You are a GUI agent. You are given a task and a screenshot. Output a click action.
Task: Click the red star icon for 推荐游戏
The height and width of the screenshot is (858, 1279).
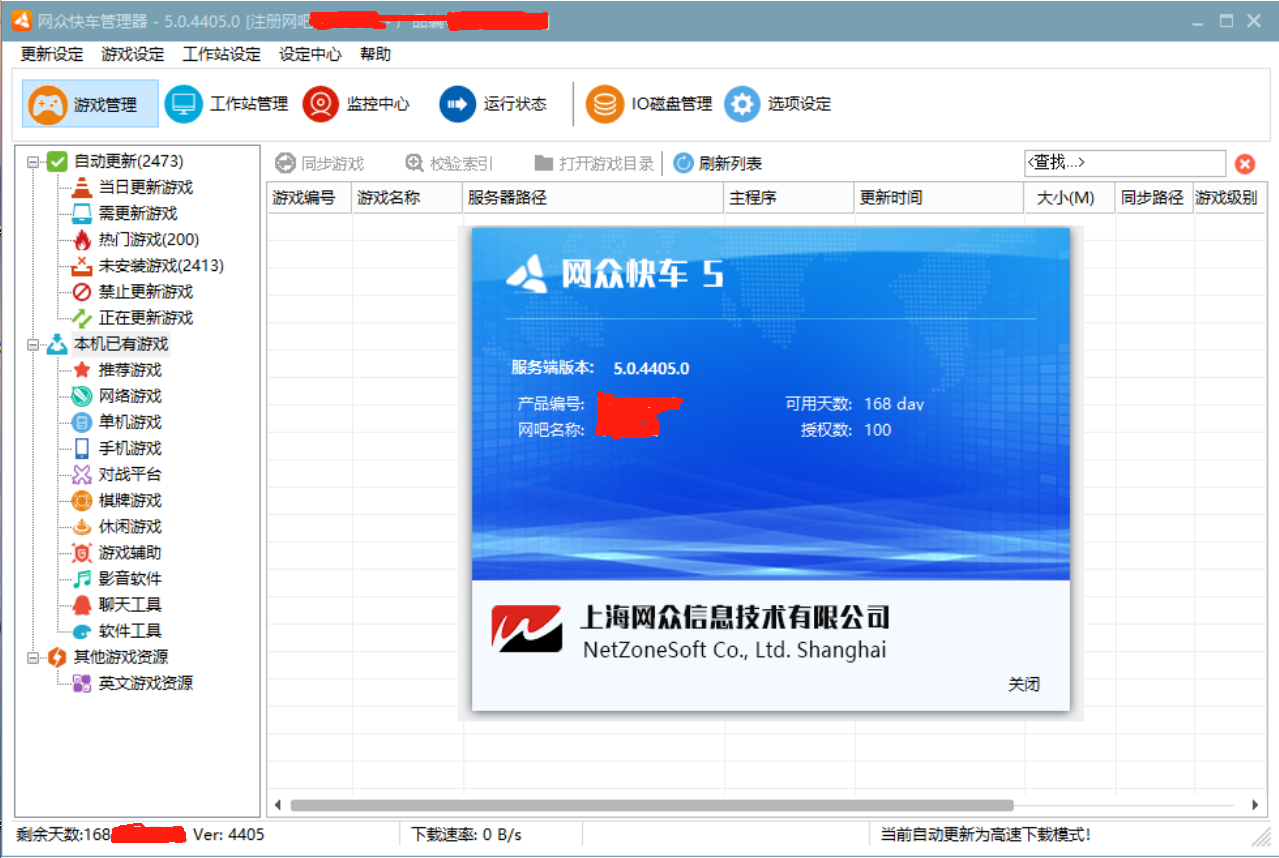pyautogui.click(x=82, y=370)
